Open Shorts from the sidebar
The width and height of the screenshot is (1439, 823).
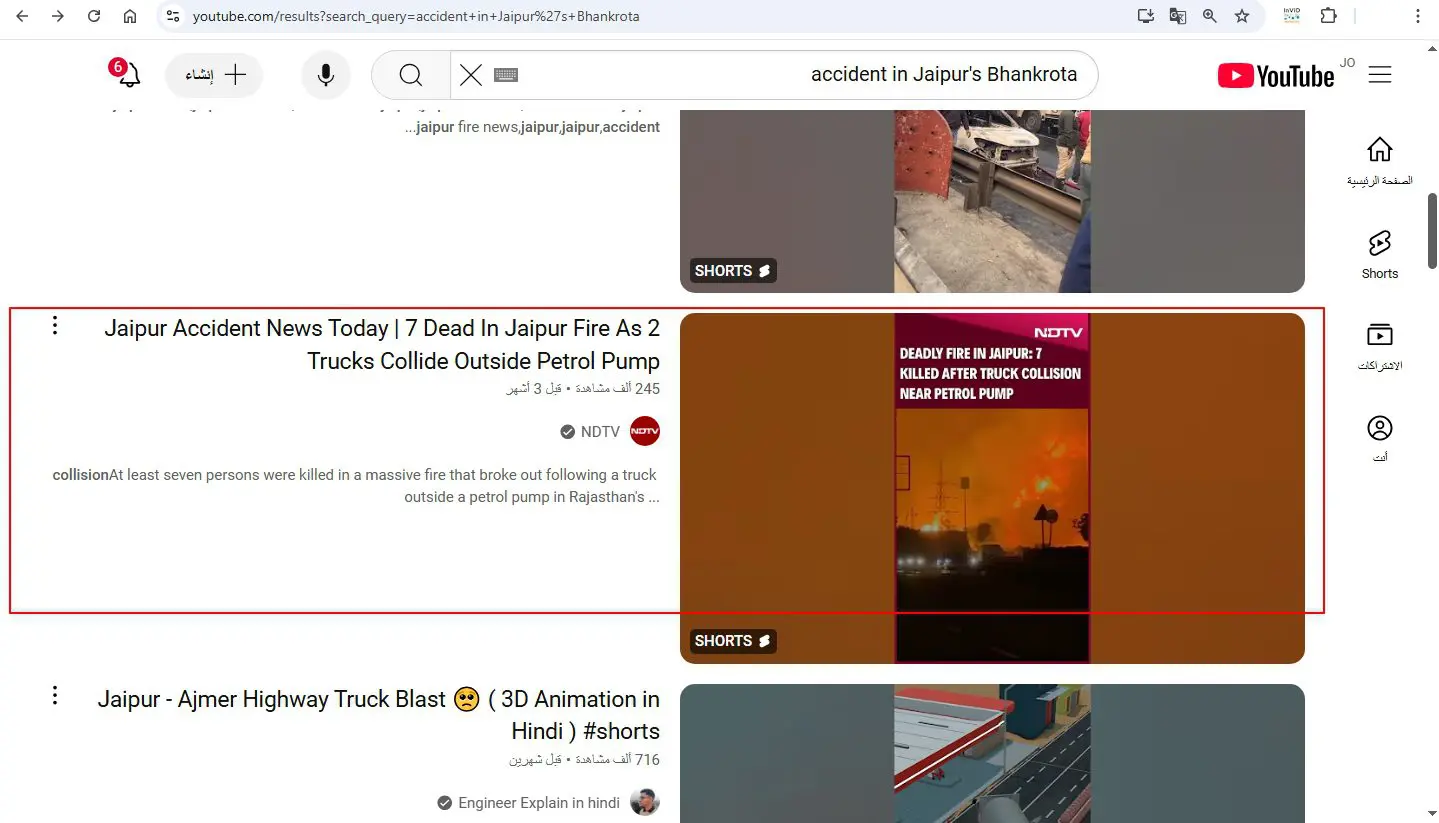pos(1380,254)
